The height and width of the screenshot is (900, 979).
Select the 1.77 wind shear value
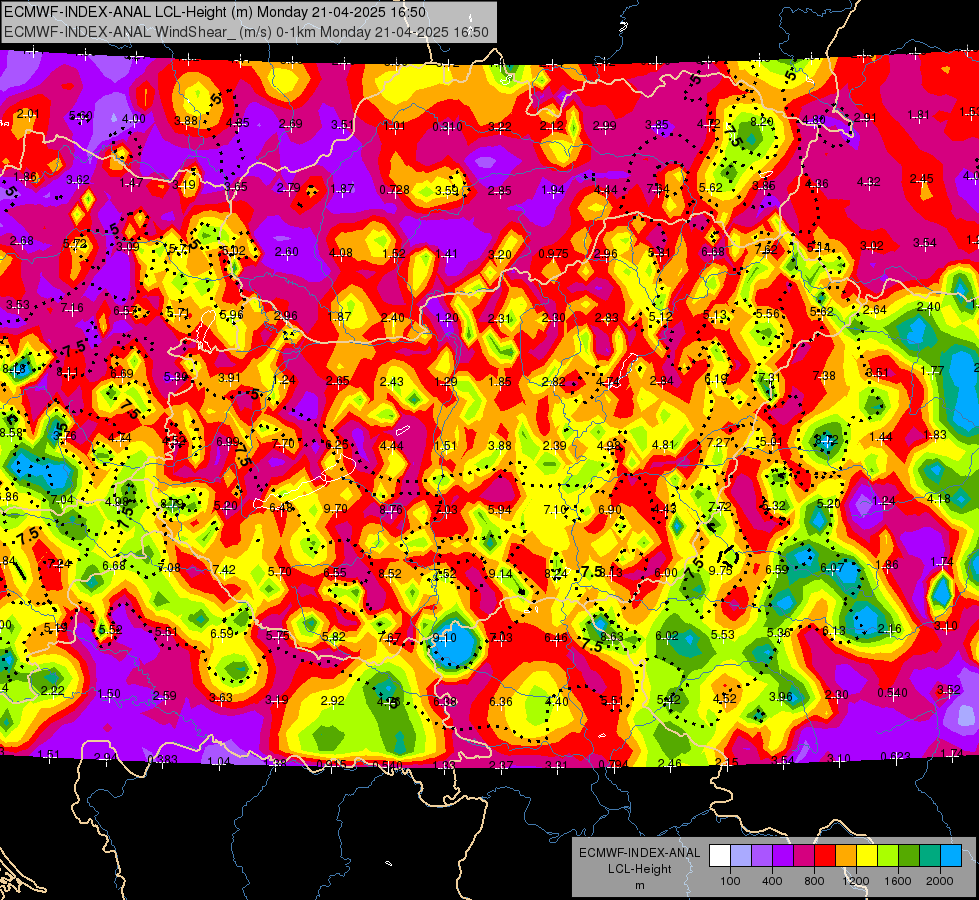pos(932,371)
